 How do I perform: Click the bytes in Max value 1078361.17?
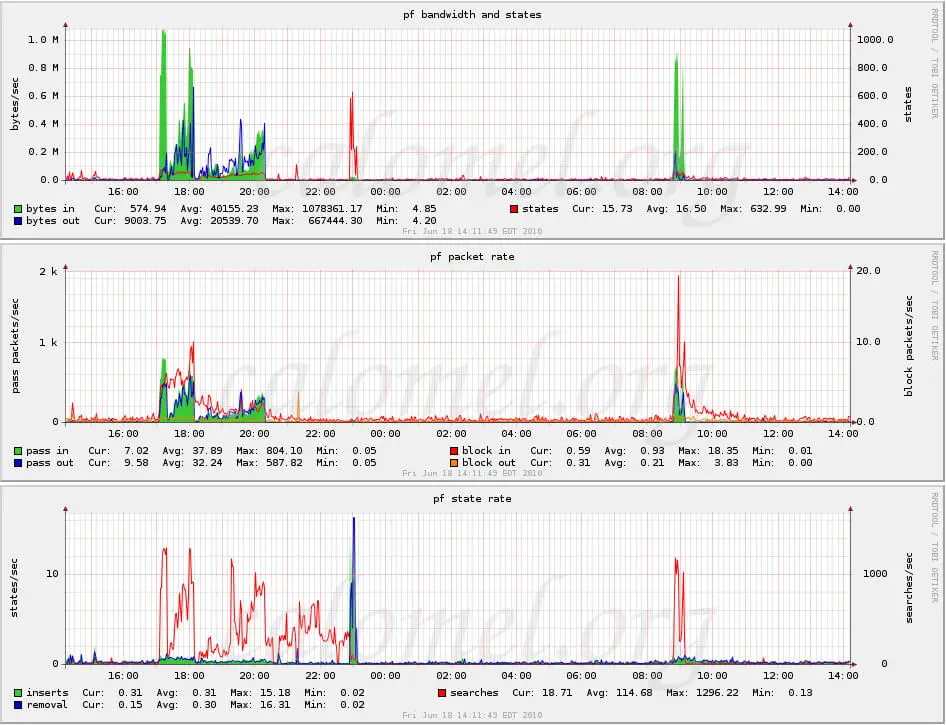(x=332, y=209)
